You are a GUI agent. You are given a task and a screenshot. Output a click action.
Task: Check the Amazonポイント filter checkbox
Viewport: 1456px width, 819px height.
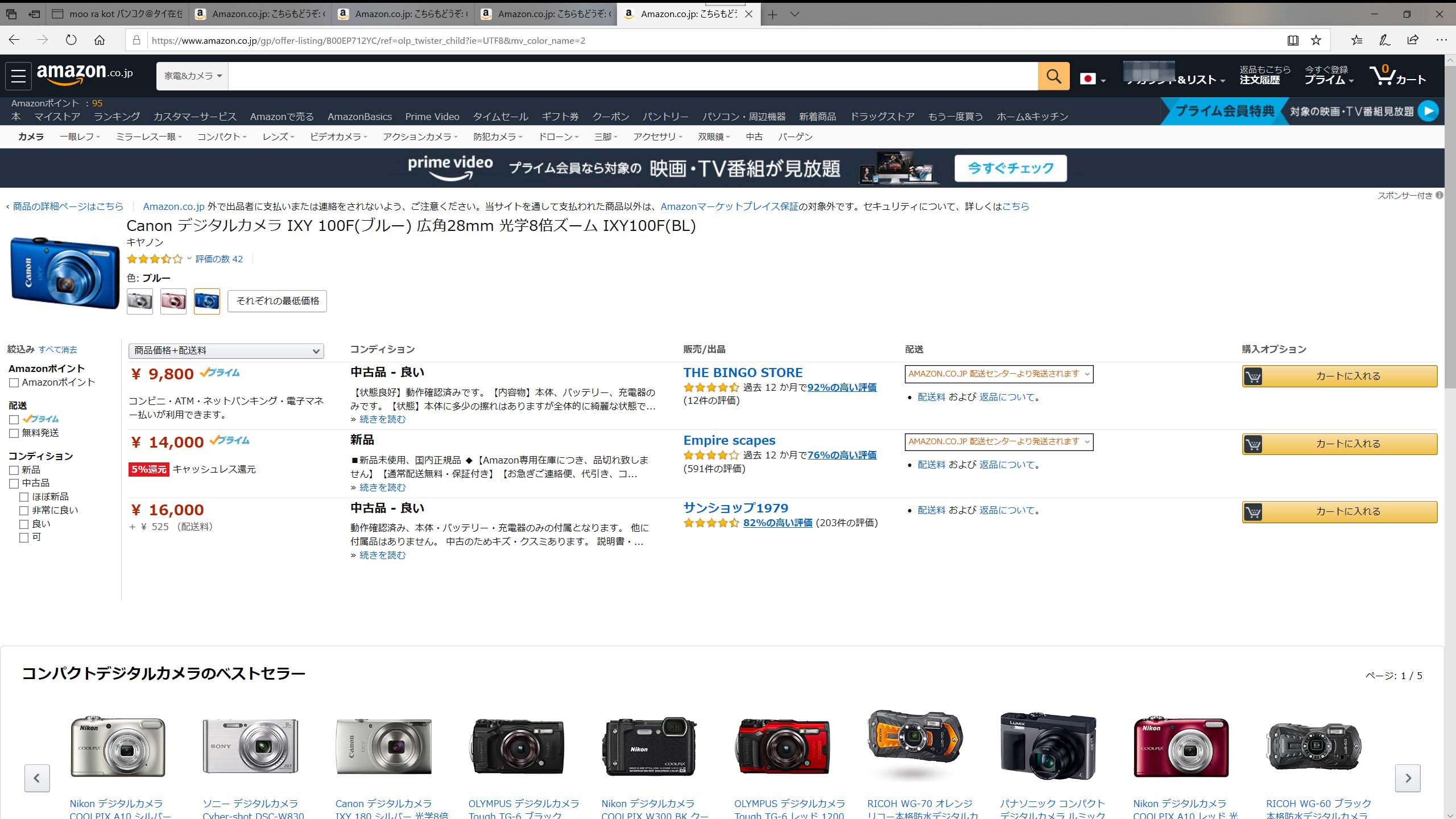coord(14,383)
